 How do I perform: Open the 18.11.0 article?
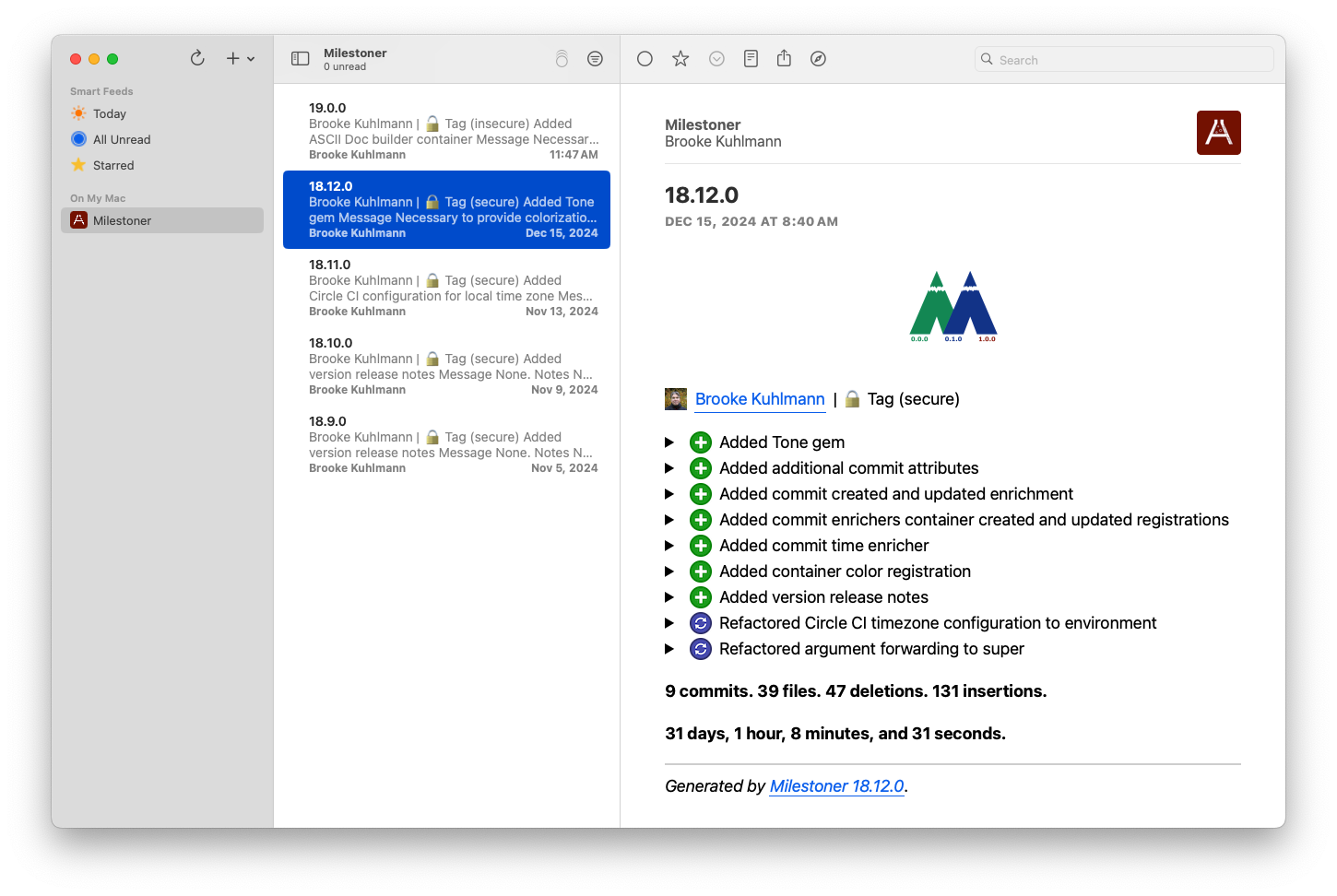tap(446, 288)
